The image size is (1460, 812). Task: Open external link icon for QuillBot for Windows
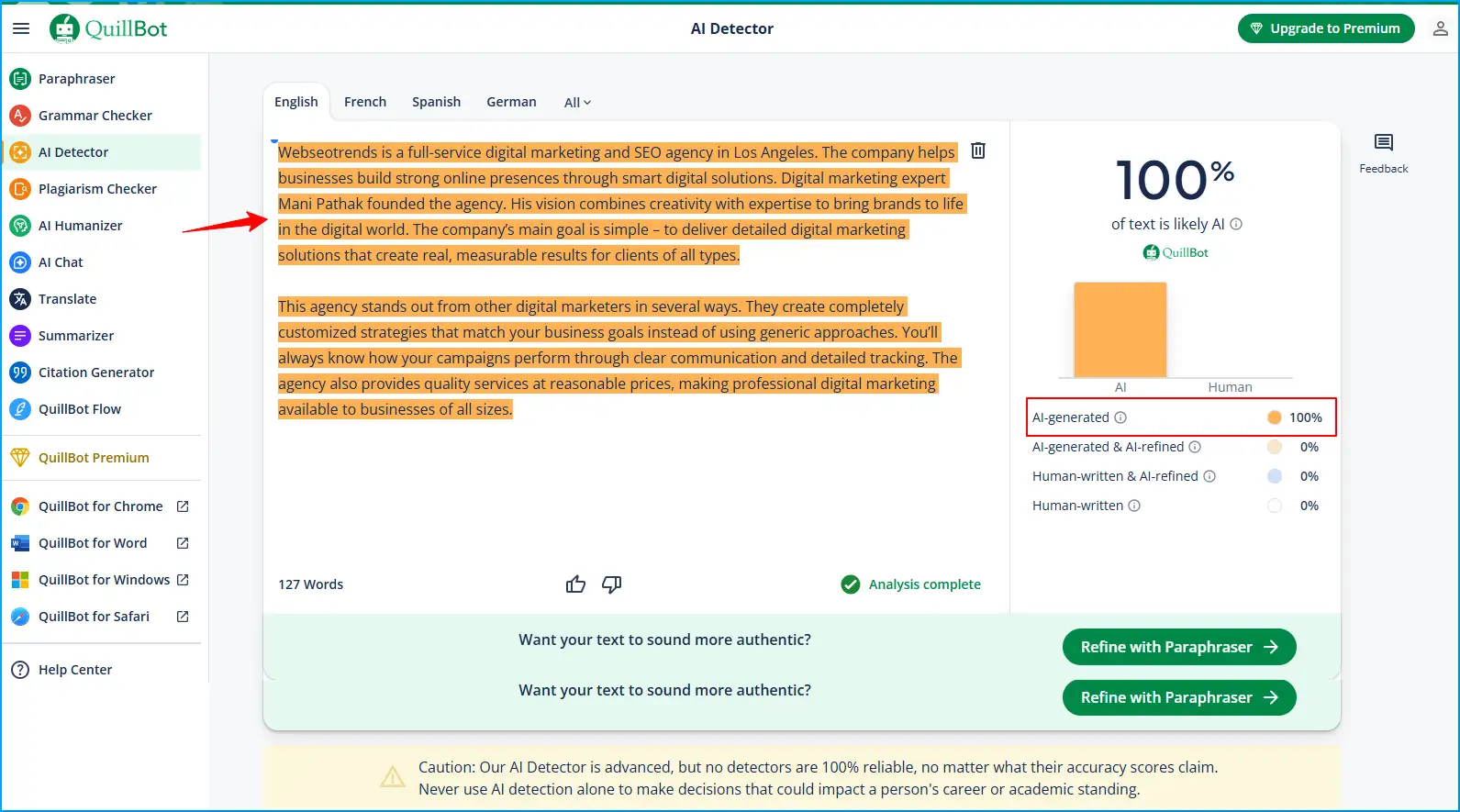pyautogui.click(x=183, y=580)
